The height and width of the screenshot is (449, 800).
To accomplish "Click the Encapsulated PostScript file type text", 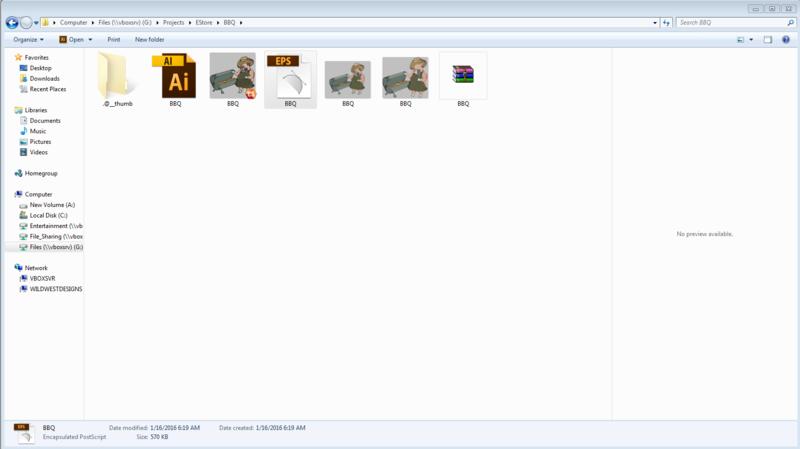I will (74, 437).
